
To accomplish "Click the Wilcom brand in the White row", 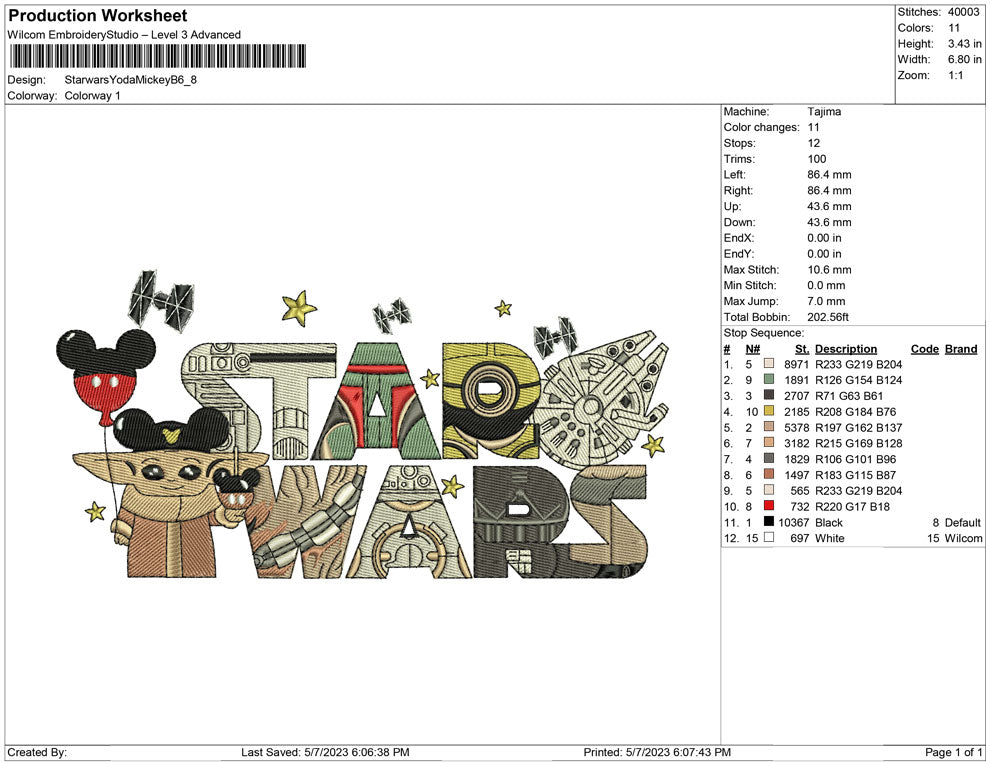I will [x=963, y=538].
